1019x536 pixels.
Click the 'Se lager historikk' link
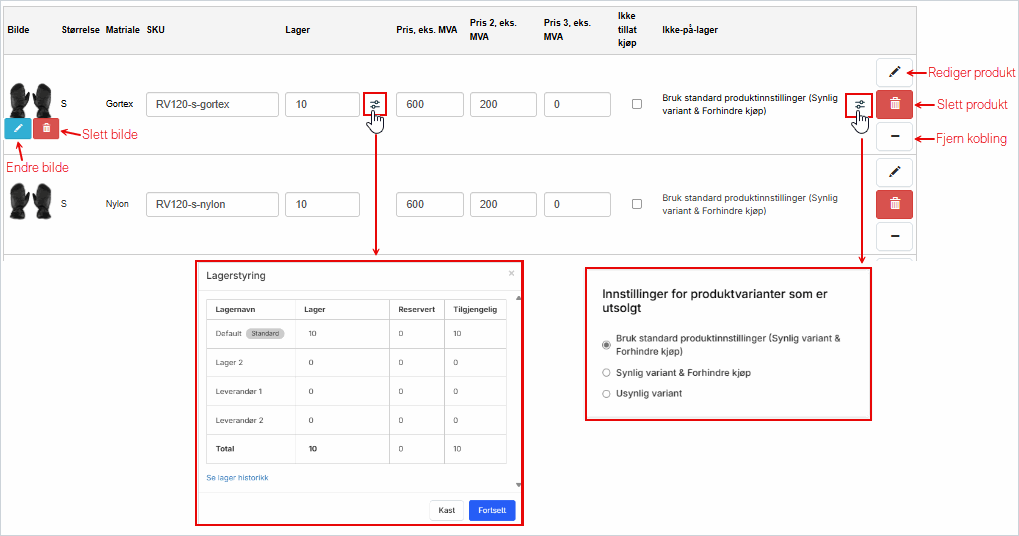coord(237,478)
